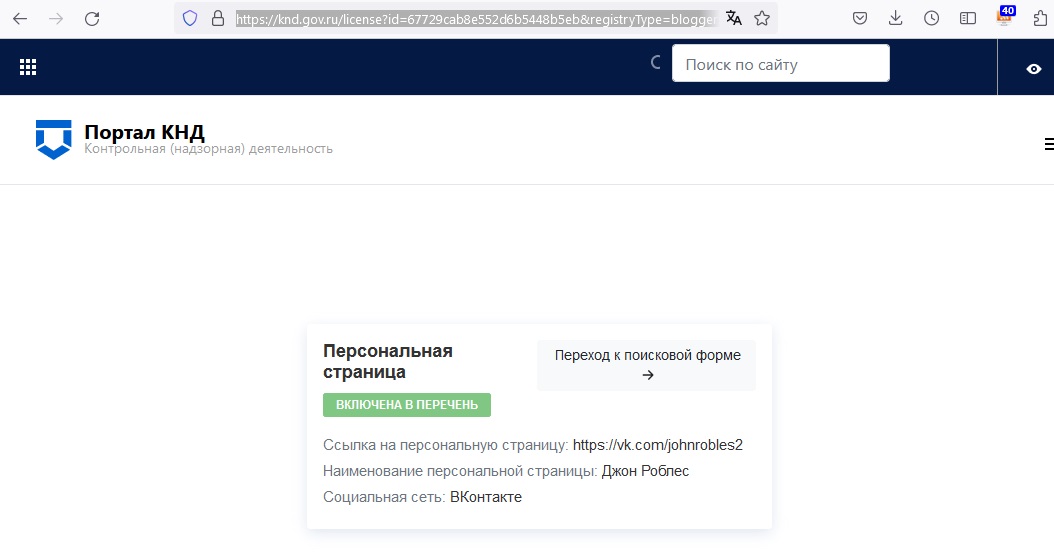Viewport: 1054px width, 558px height.
Task: Toggle the browser sidebar
Action: [967, 18]
